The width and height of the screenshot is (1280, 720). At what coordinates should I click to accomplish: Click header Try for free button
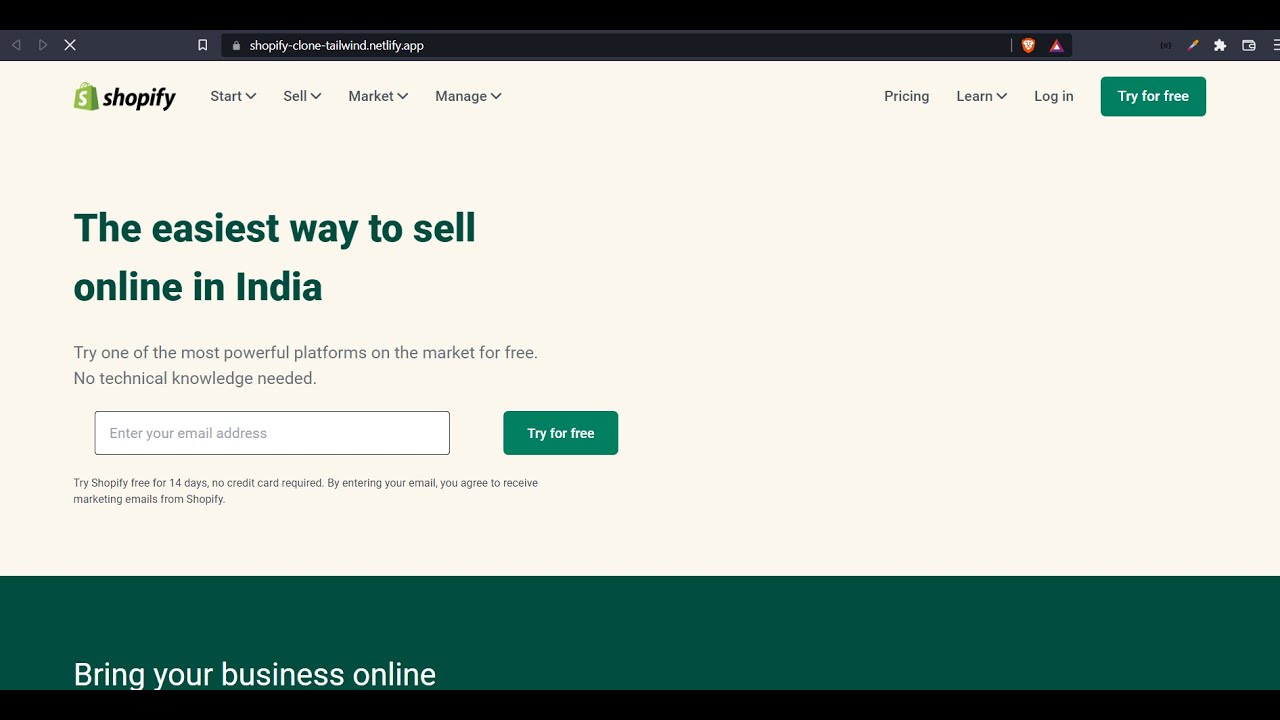click(1153, 96)
